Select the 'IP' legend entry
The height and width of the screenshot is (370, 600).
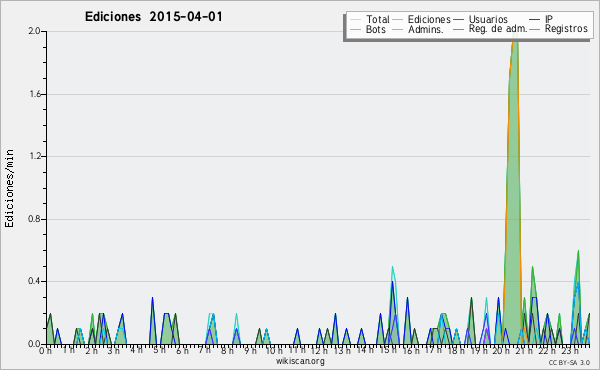[x=541, y=19]
